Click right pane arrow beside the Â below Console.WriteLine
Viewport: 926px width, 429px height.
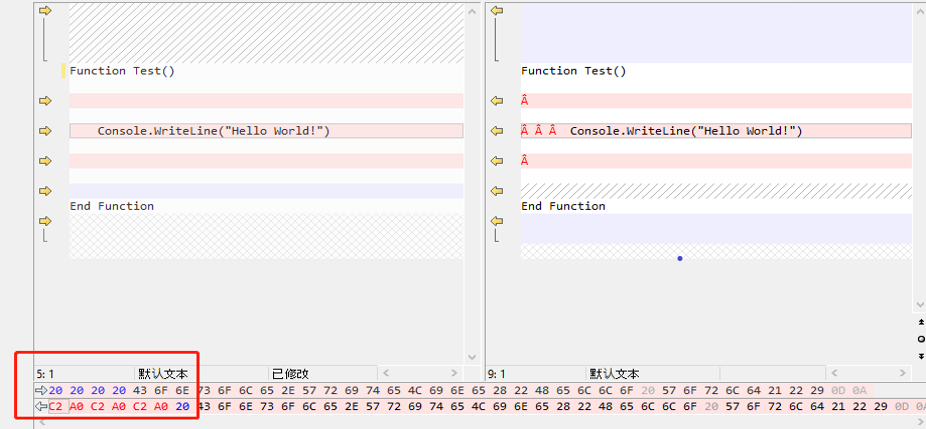point(497,161)
